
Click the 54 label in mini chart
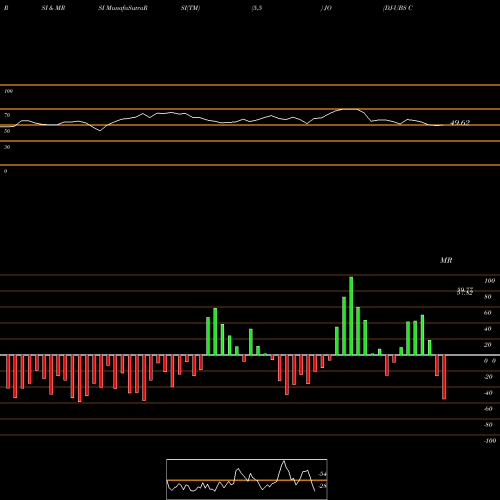pyautogui.click(x=322, y=474)
